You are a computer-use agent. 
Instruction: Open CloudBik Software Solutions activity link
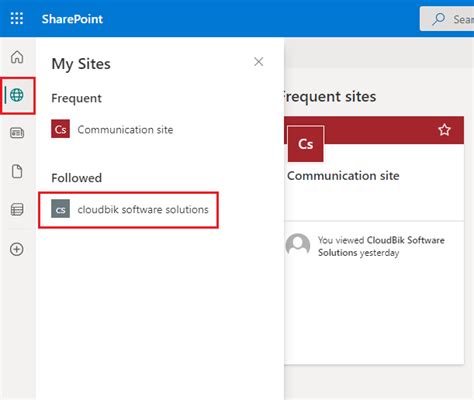381,246
